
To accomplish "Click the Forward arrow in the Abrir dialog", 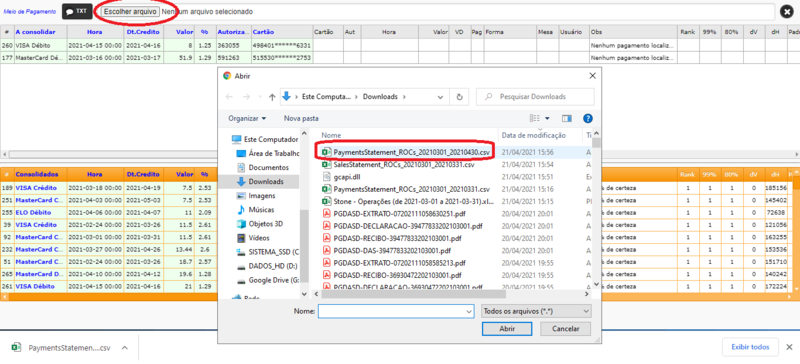I will point(247,96).
